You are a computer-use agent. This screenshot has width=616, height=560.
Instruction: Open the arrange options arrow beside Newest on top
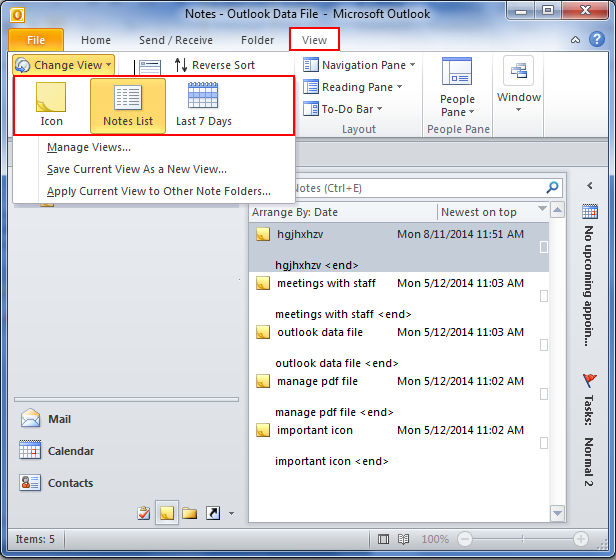(543, 209)
